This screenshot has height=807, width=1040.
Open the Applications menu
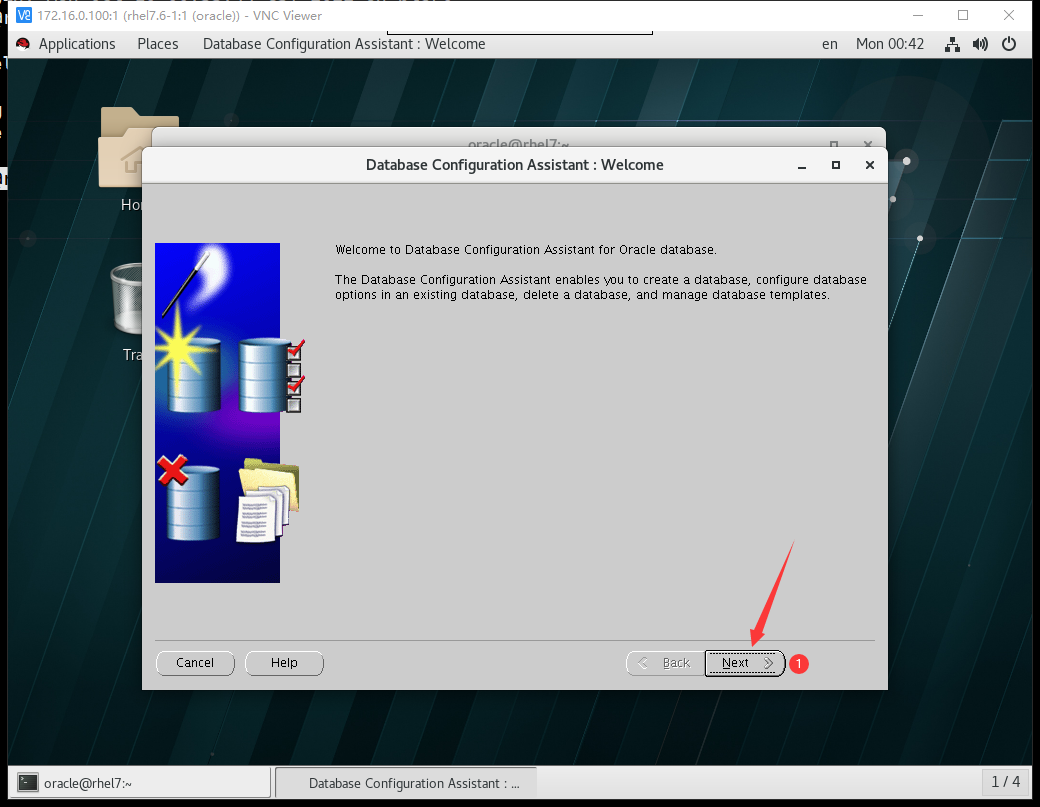coord(77,44)
